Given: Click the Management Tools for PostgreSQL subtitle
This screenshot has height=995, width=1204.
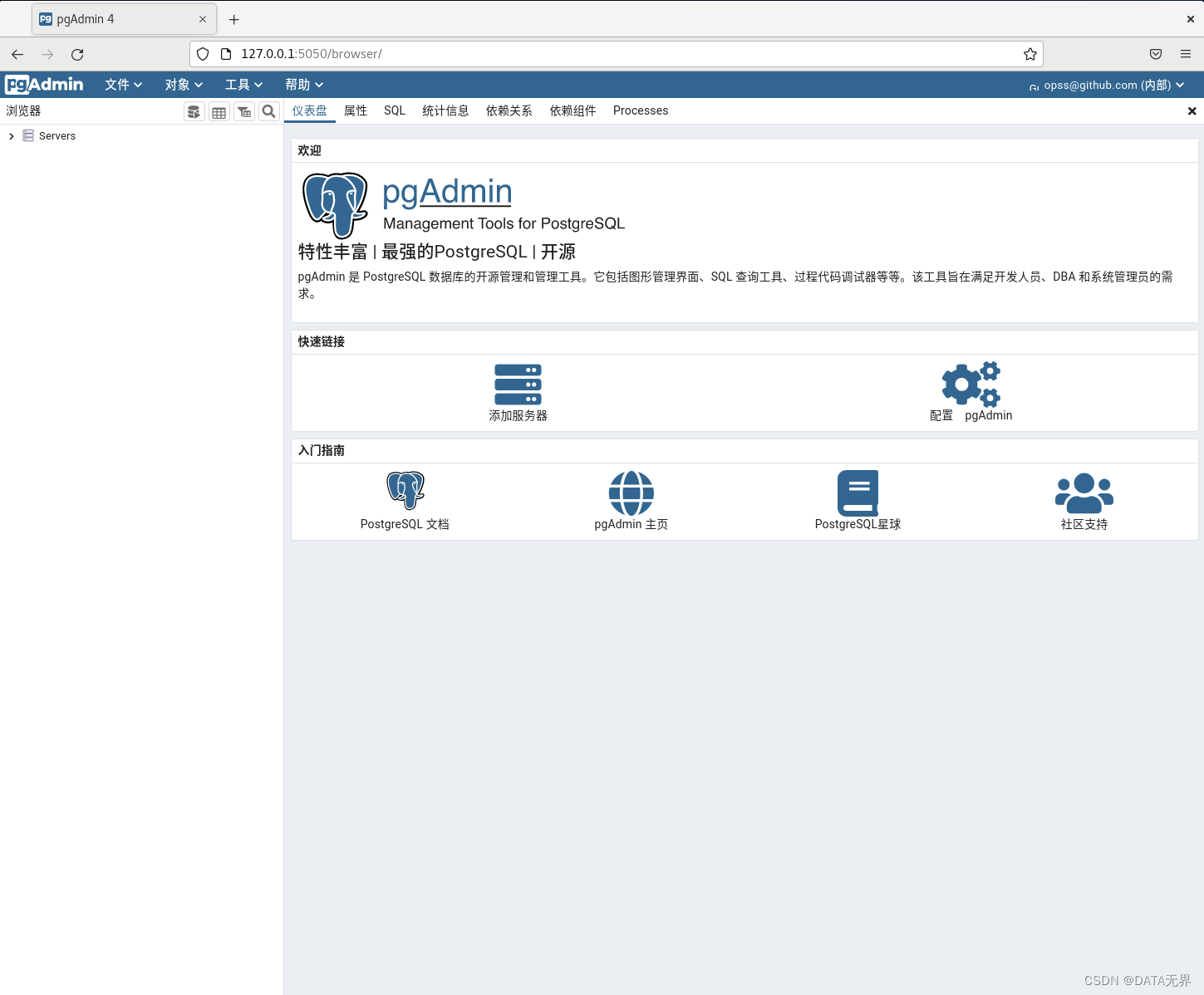Looking at the screenshot, I should (504, 223).
